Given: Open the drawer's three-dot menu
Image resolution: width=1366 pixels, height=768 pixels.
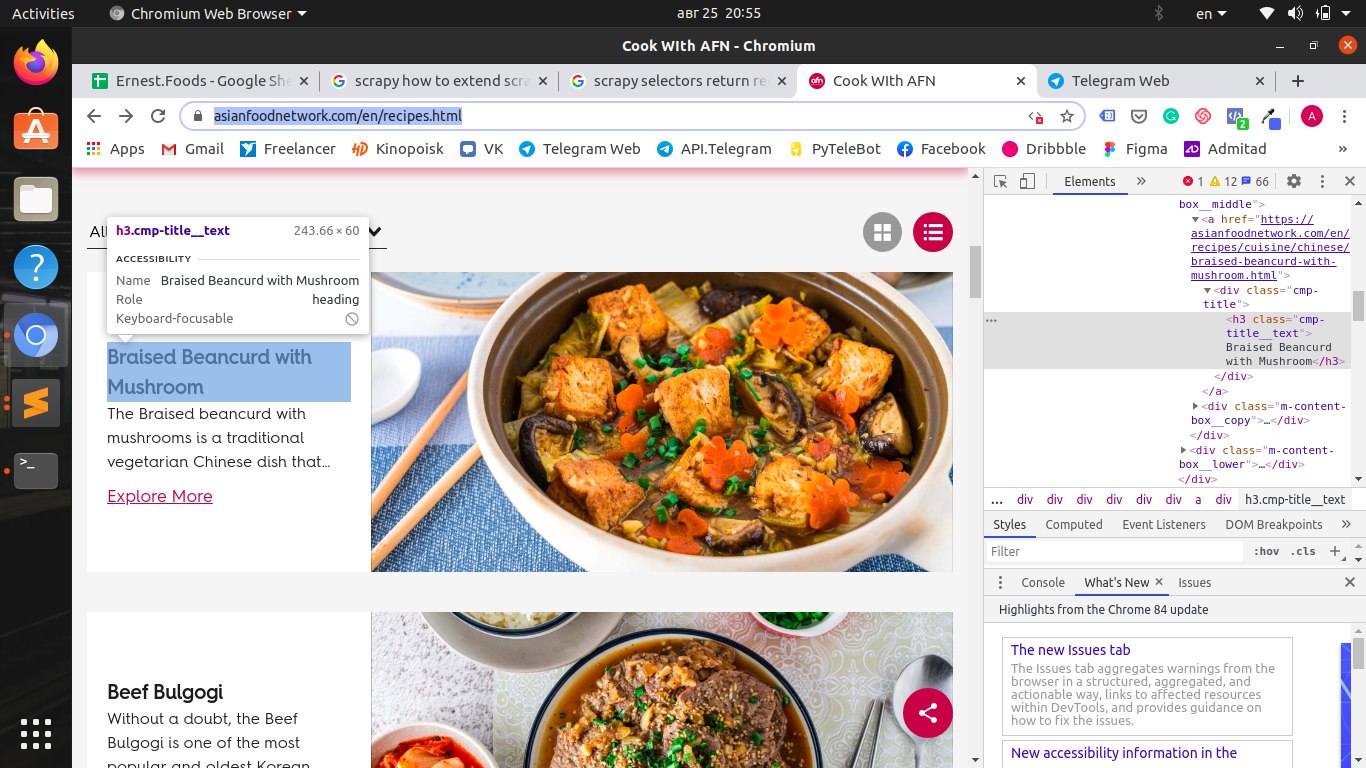Looking at the screenshot, I should pyautogui.click(x=1000, y=582).
